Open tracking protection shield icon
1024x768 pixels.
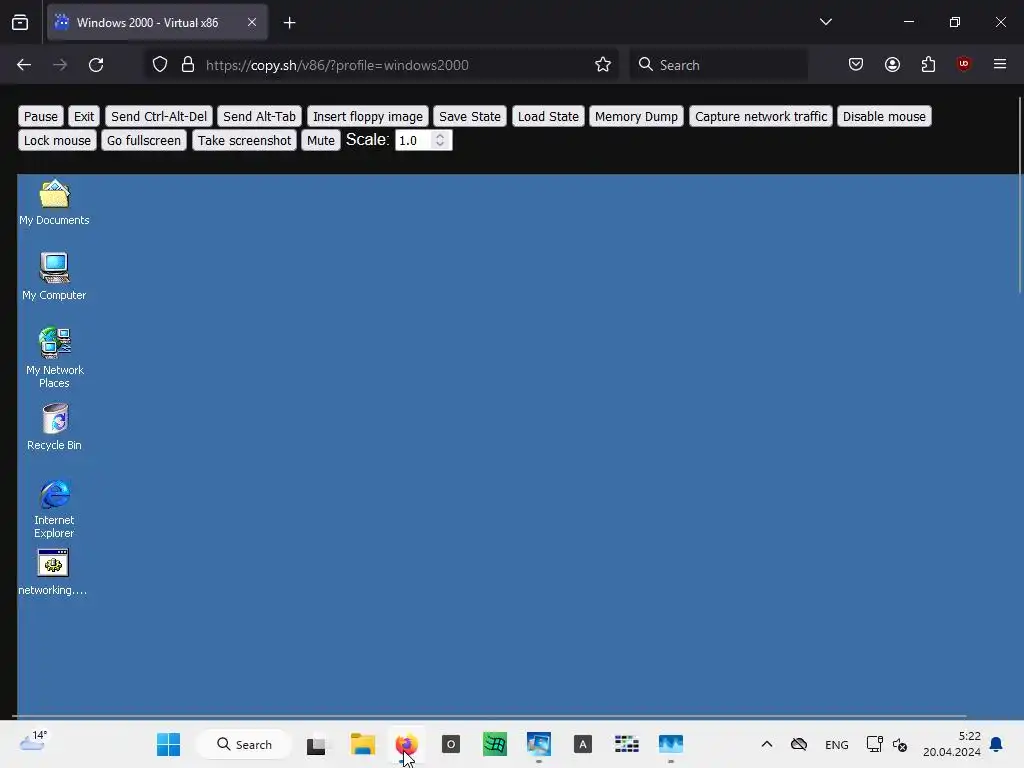(x=160, y=65)
